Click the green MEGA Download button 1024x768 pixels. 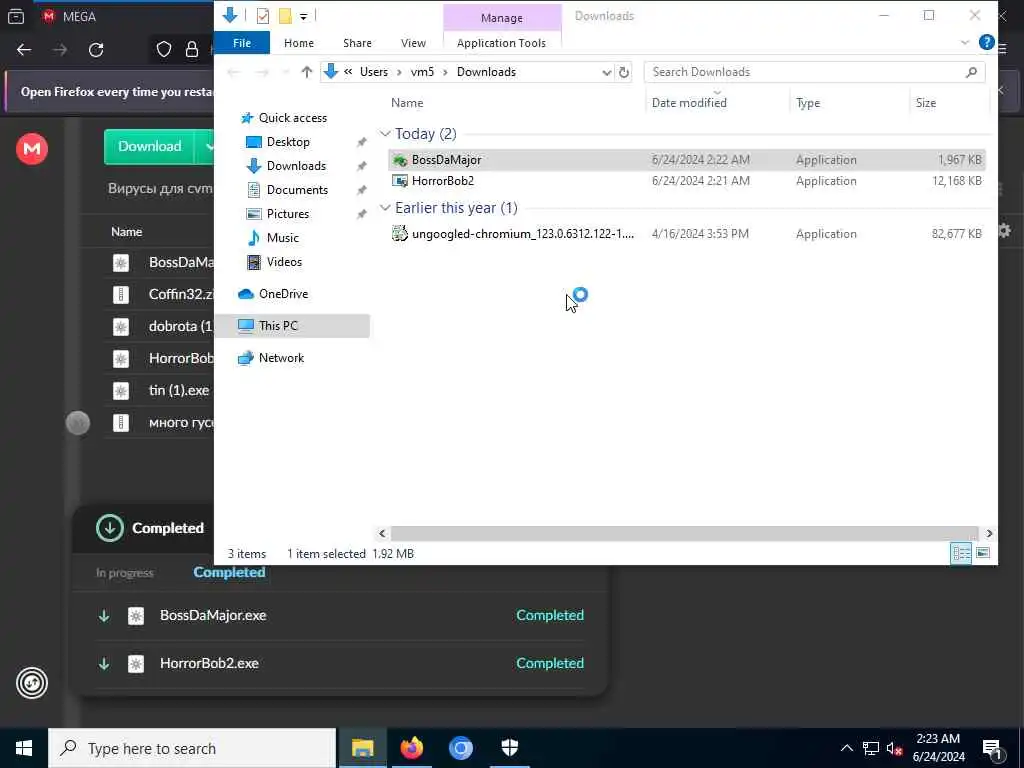coord(150,146)
